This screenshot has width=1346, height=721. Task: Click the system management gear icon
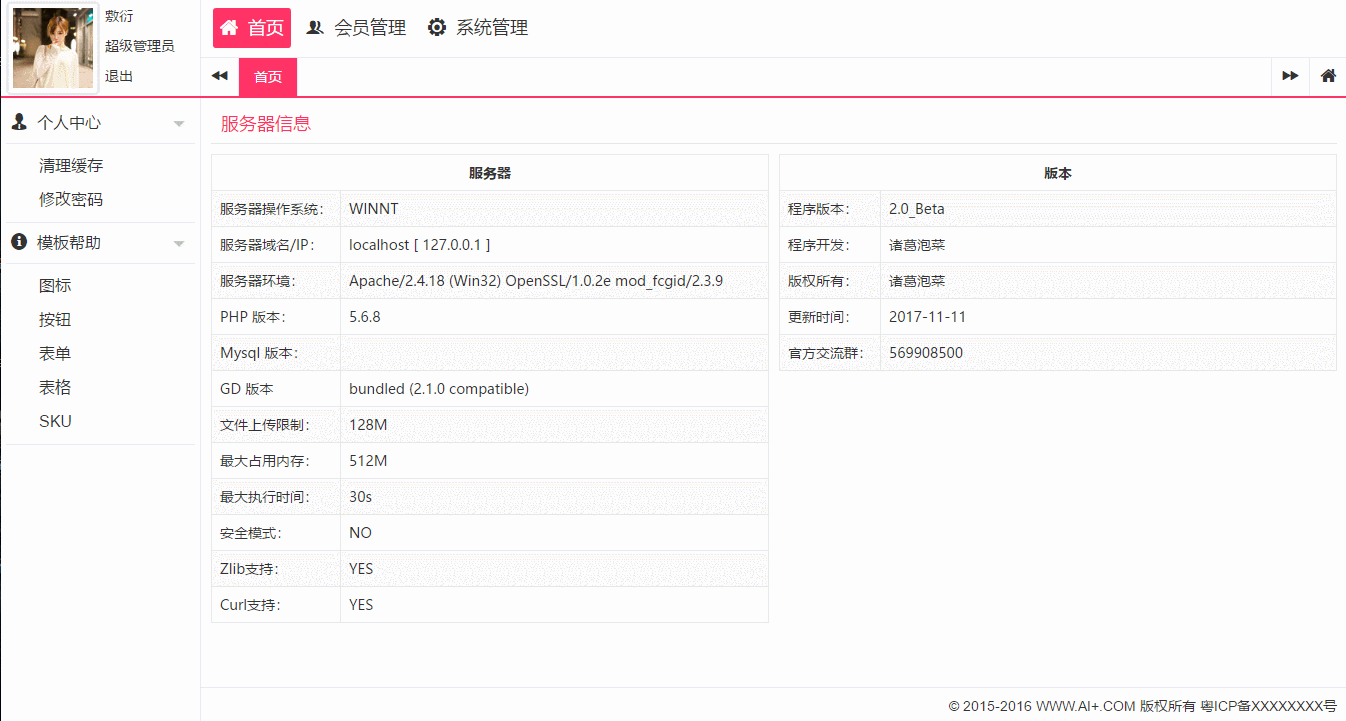point(437,28)
